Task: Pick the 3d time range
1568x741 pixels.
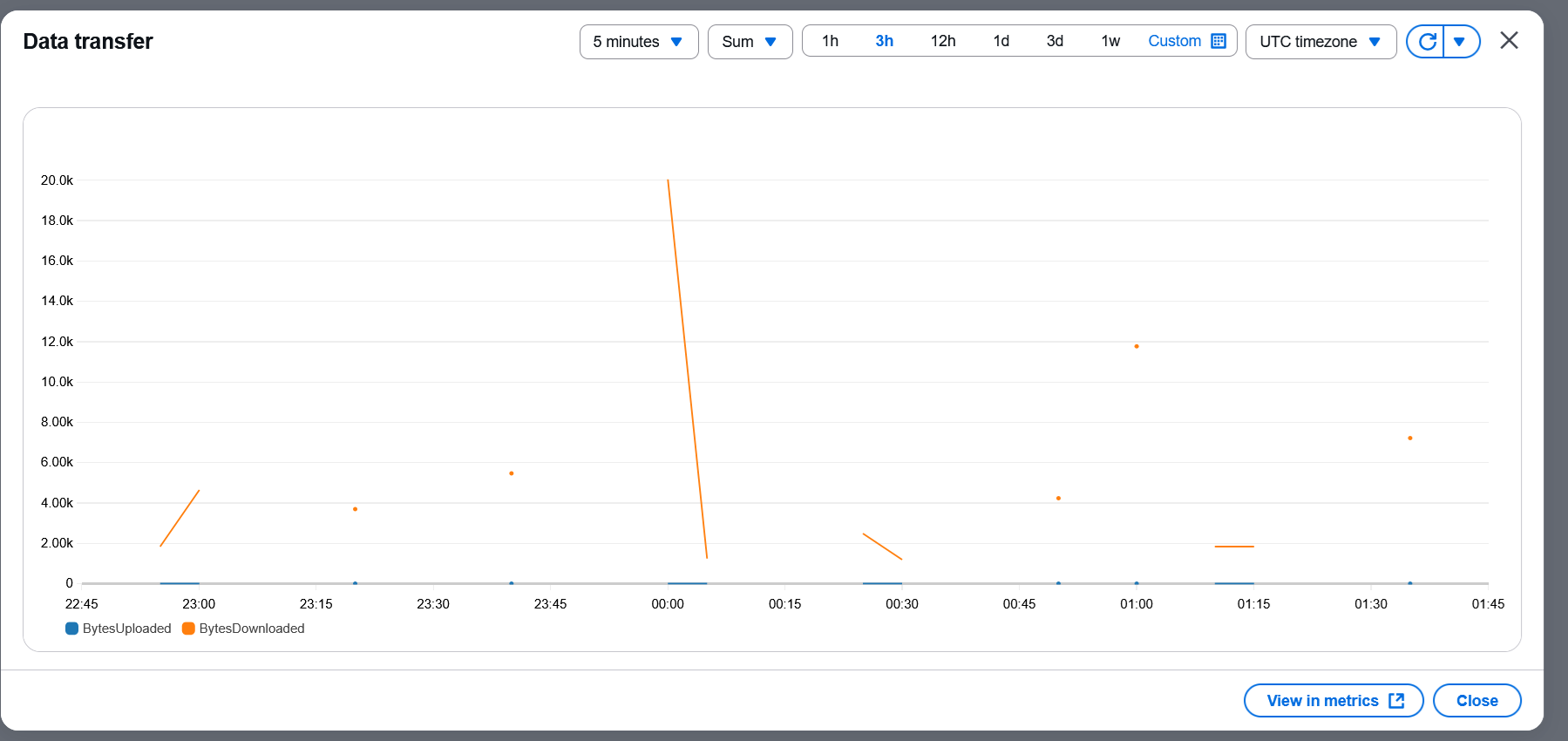Action: point(1055,41)
